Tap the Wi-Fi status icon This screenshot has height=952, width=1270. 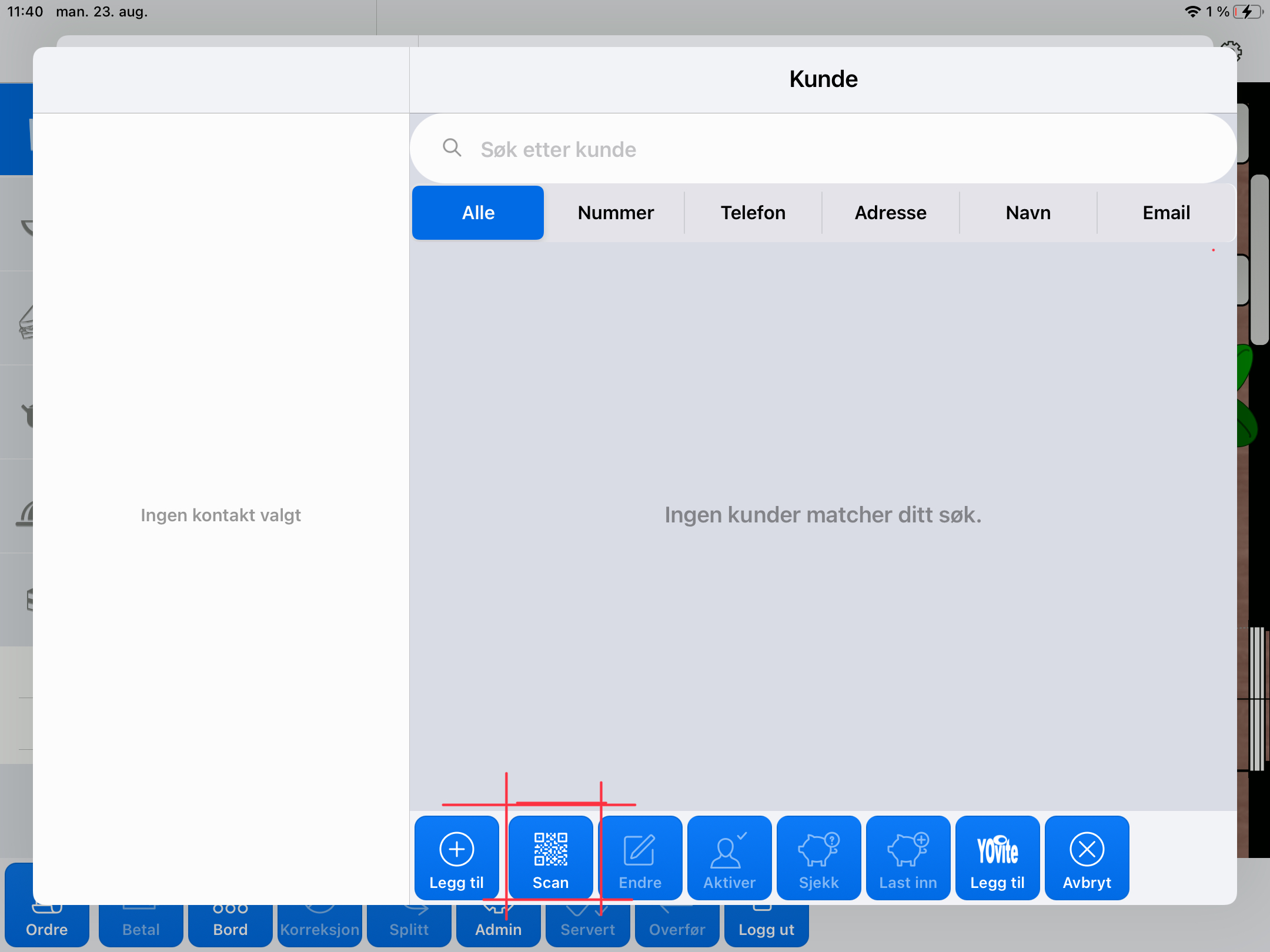click(1192, 12)
